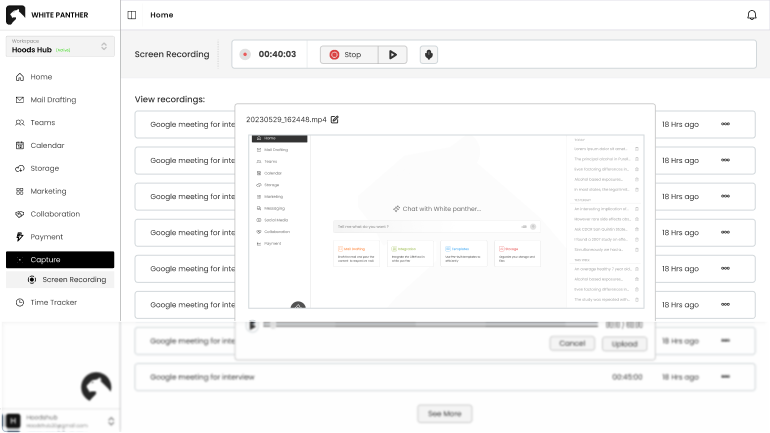
Task: Click the White Panther logo
Action: (15, 15)
